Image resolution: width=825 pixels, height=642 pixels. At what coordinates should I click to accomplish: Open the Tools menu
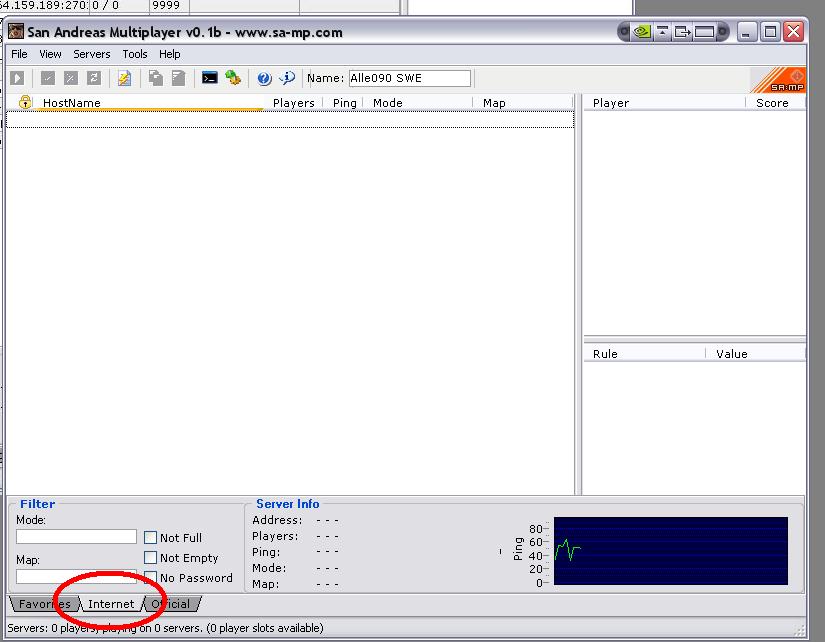135,54
